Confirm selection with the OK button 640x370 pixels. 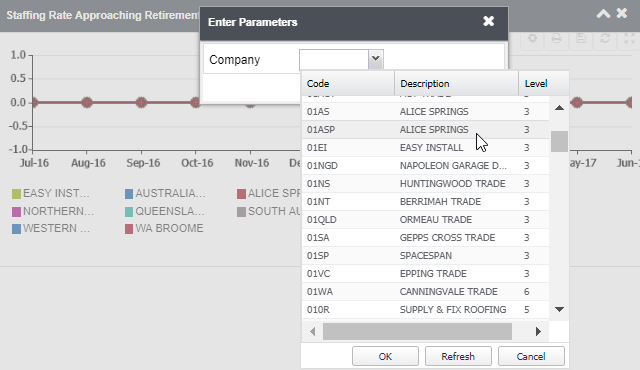click(385, 356)
